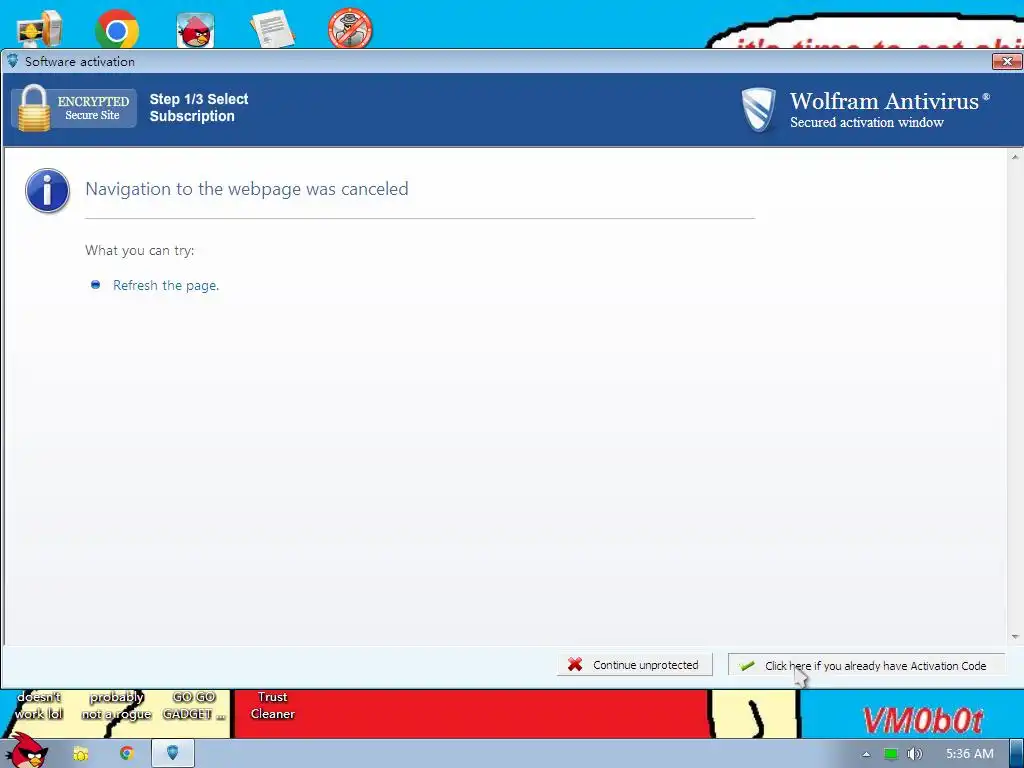Open the 5:36 AM clock

click(x=970, y=754)
